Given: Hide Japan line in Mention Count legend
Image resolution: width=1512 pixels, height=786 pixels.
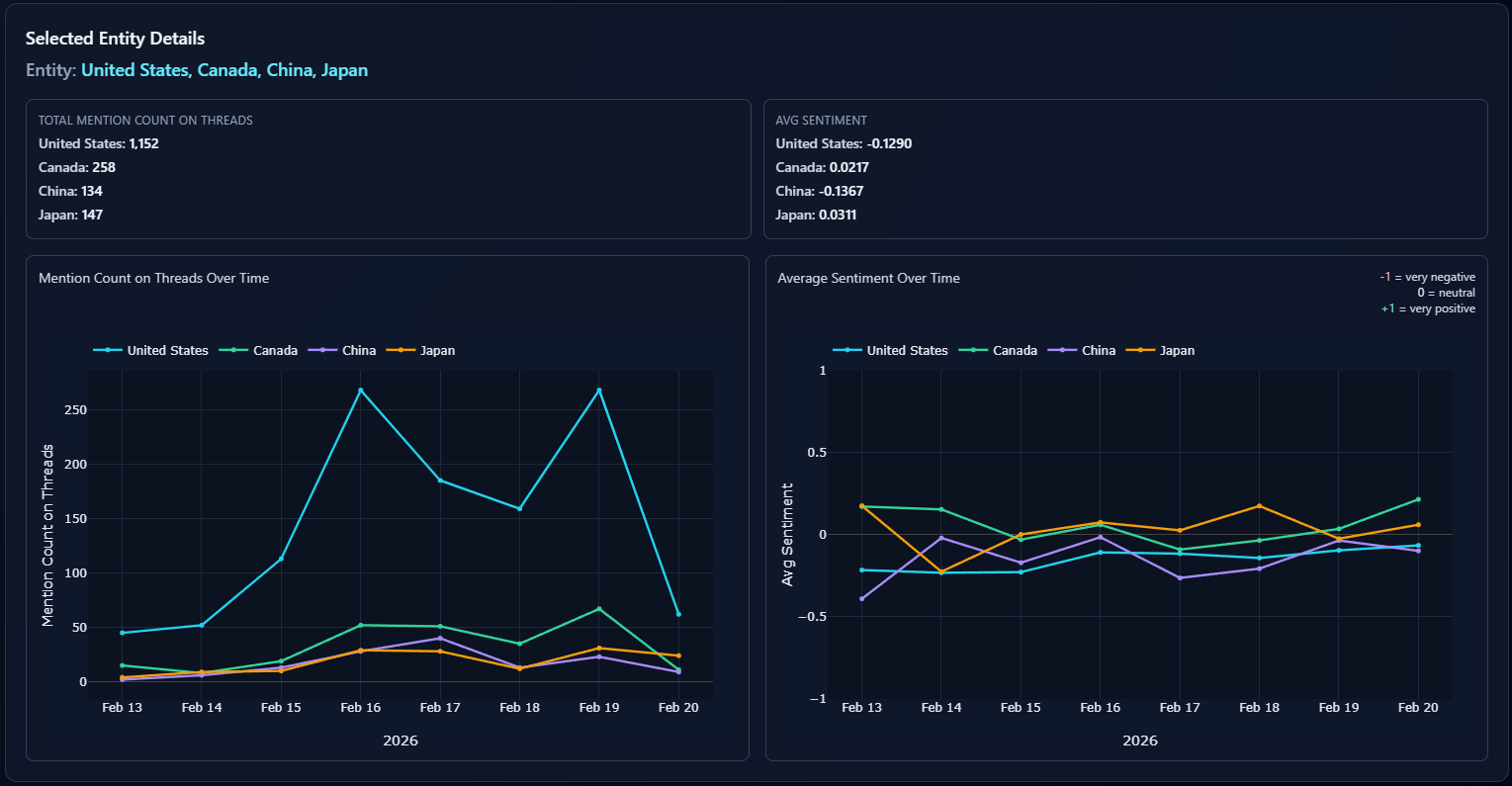Looking at the screenshot, I should pyautogui.click(x=420, y=350).
